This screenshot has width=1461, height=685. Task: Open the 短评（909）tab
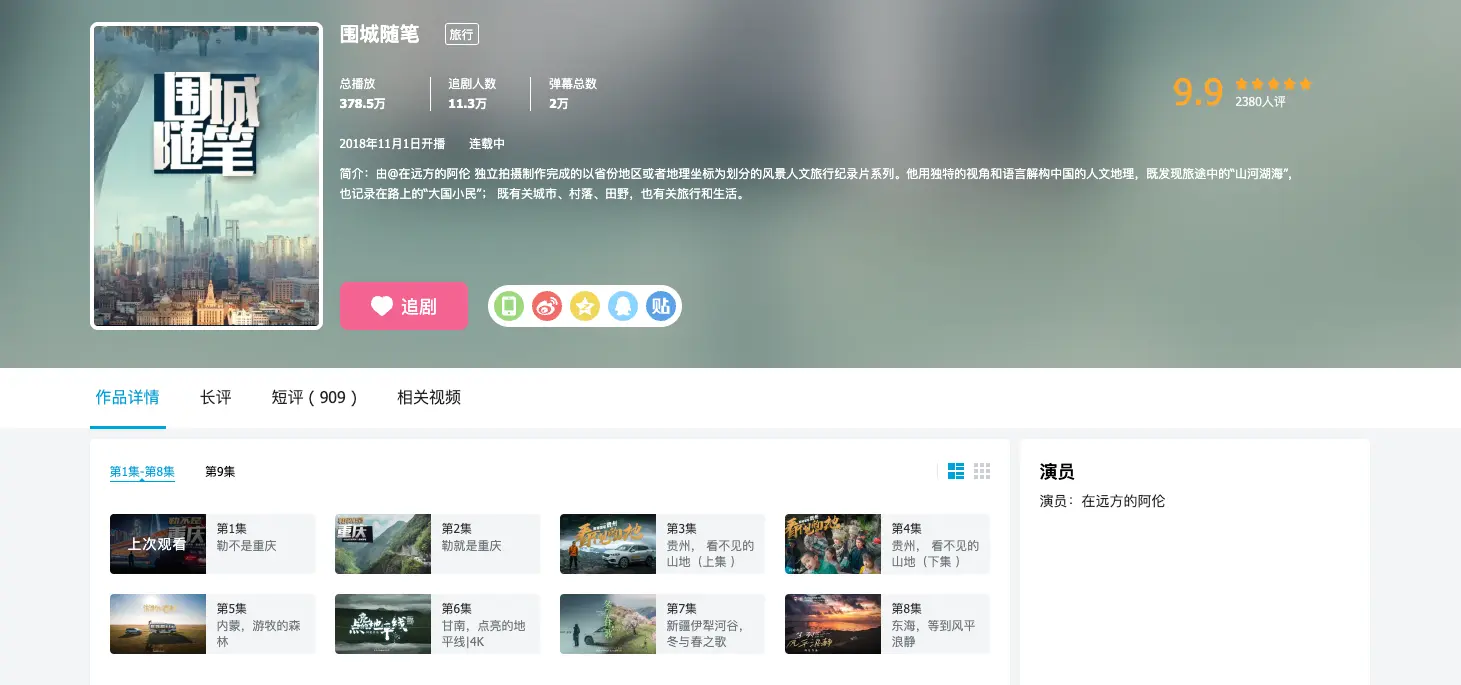(315, 397)
